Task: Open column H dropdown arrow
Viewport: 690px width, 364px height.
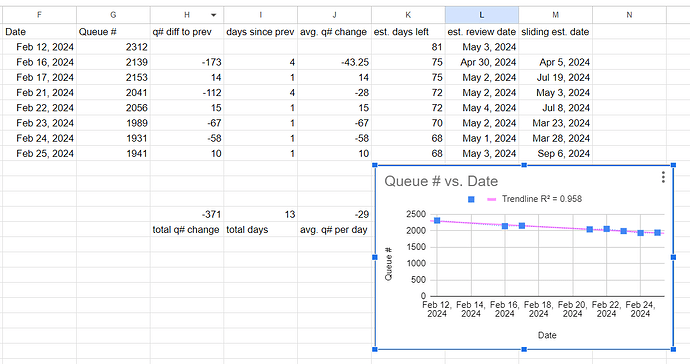Action: coord(213,15)
